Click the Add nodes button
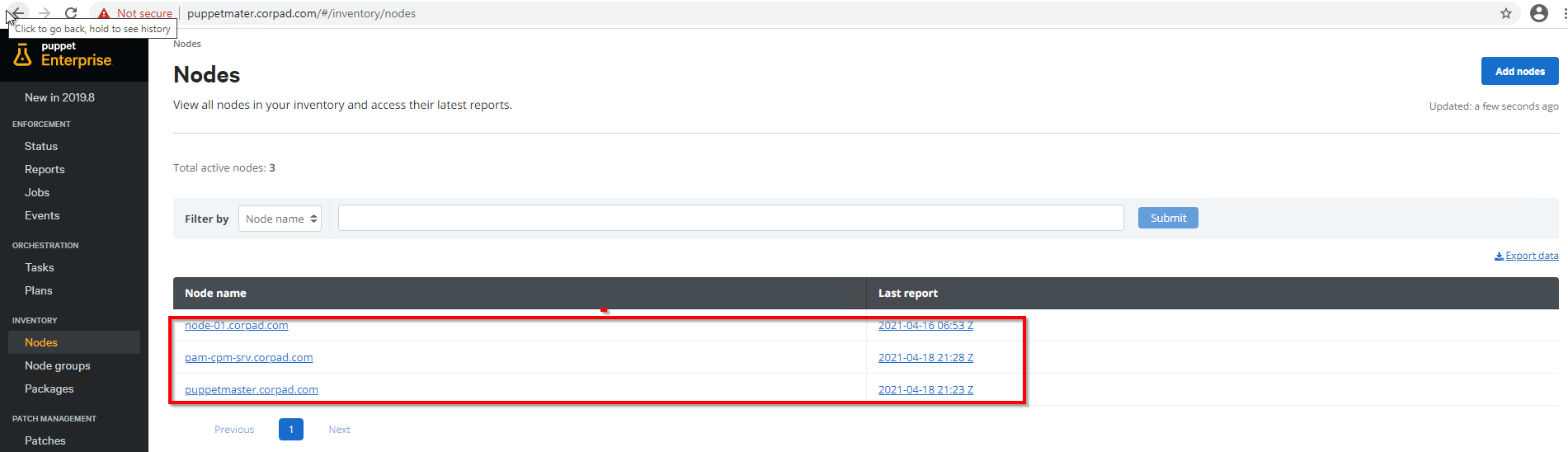 [x=1519, y=71]
